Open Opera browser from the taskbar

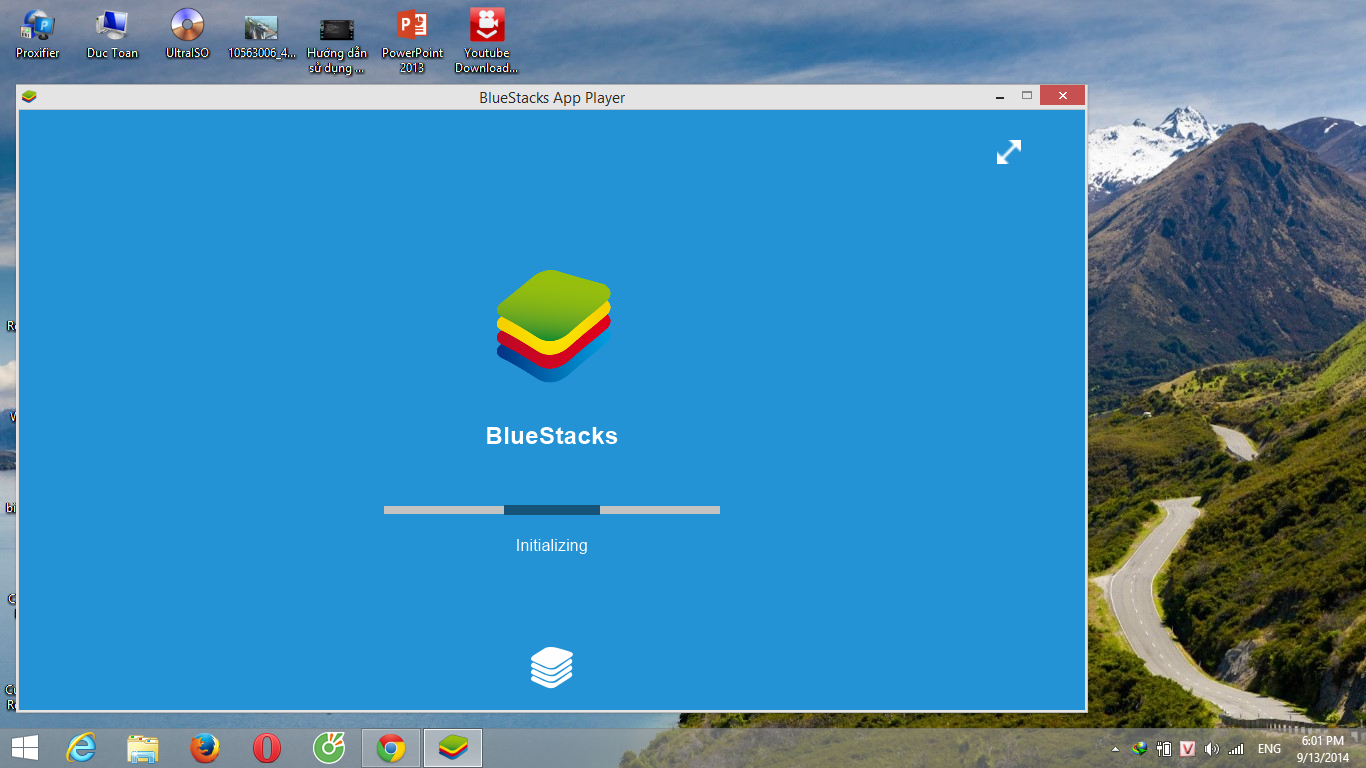pyautogui.click(x=266, y=748)
